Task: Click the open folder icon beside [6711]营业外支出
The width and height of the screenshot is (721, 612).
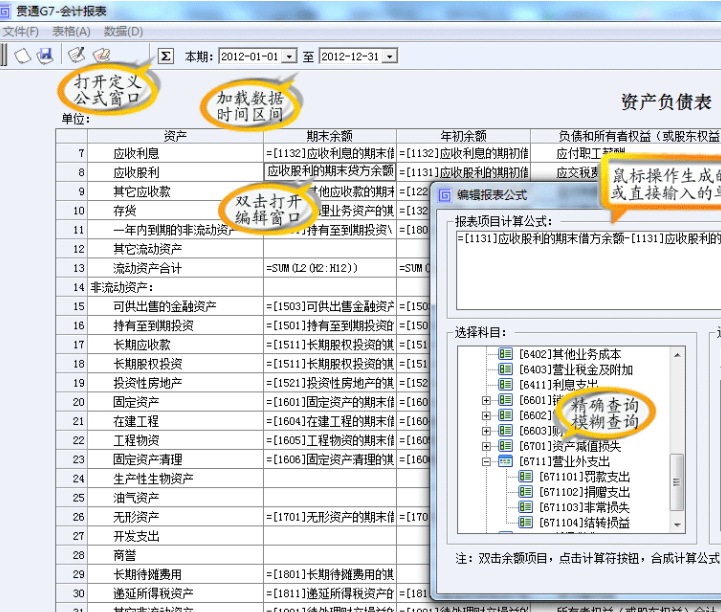Action: pyautogui.click(x=505, y=461)
